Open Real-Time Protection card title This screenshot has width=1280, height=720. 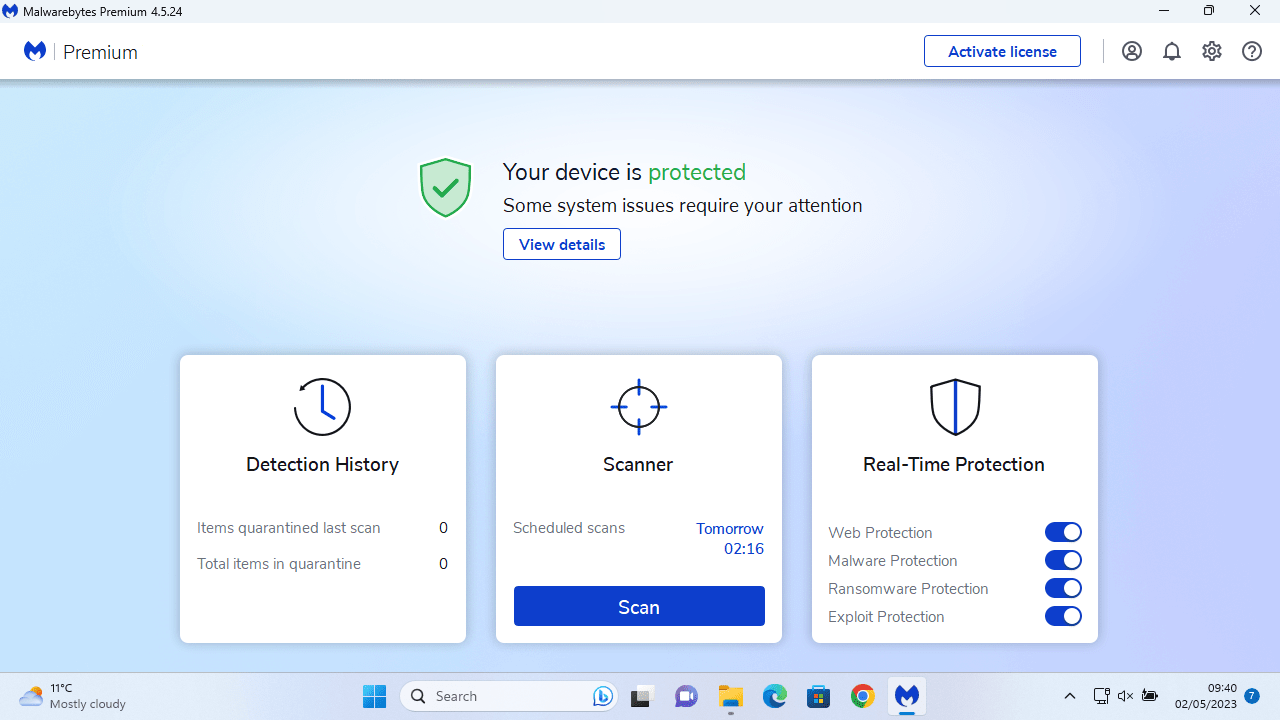coord(954,464)
